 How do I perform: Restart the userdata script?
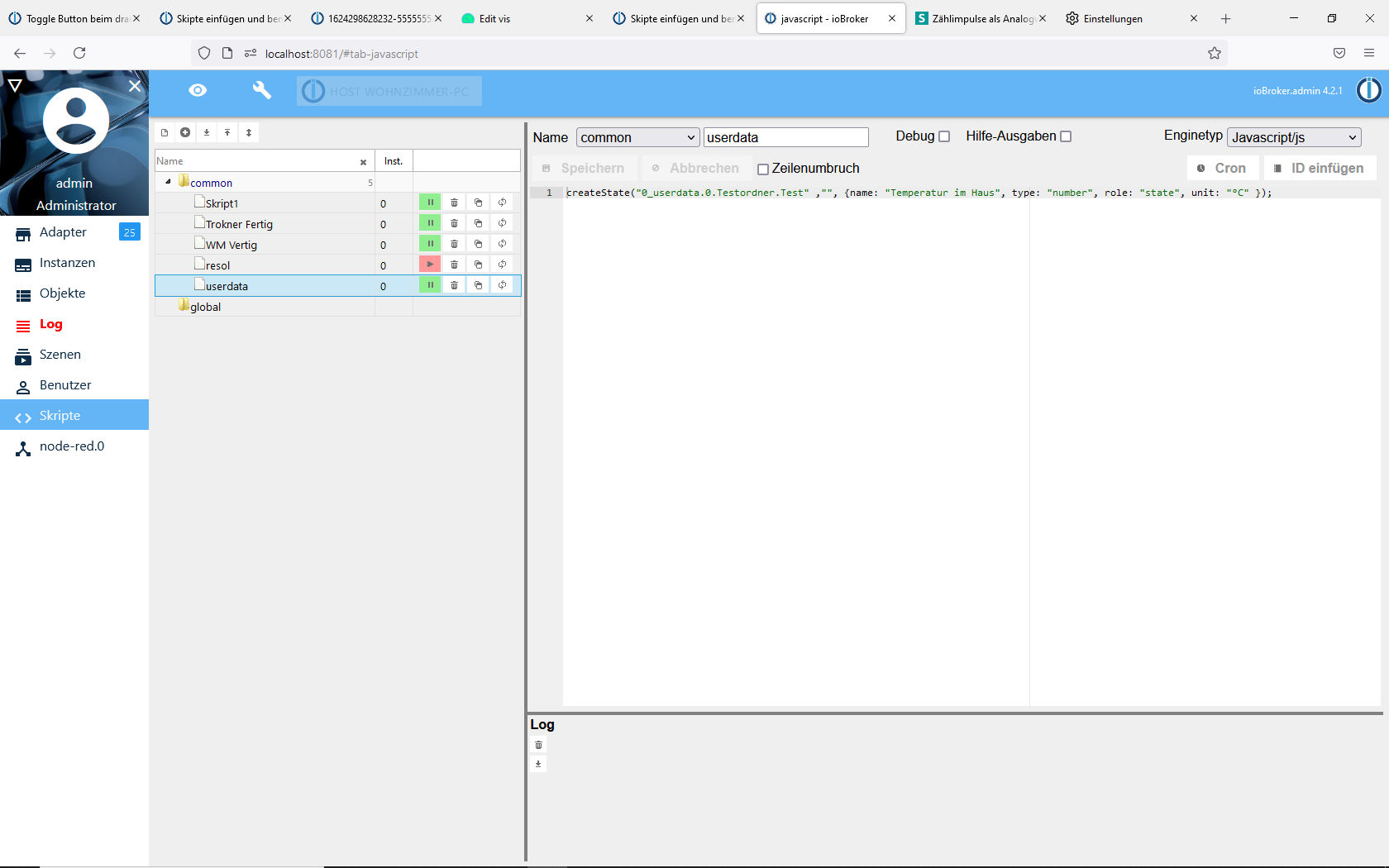click(502, 285)
